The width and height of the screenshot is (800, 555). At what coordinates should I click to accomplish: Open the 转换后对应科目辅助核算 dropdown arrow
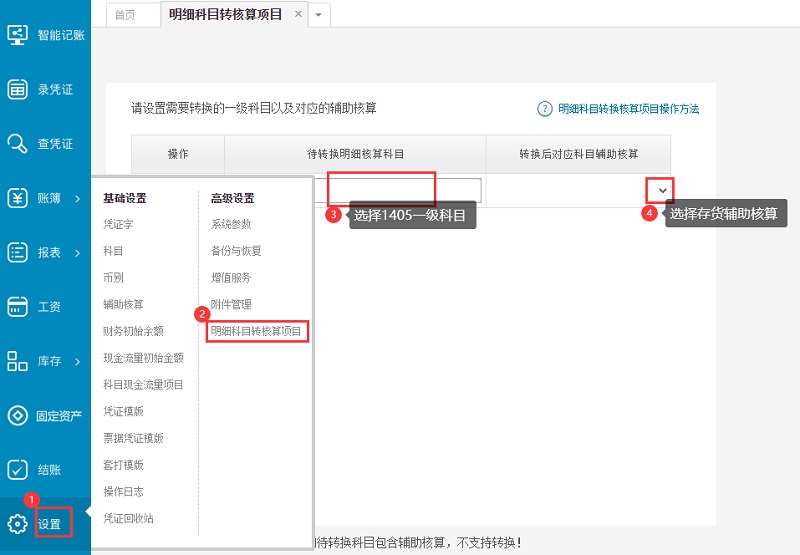tap(660, 190)
